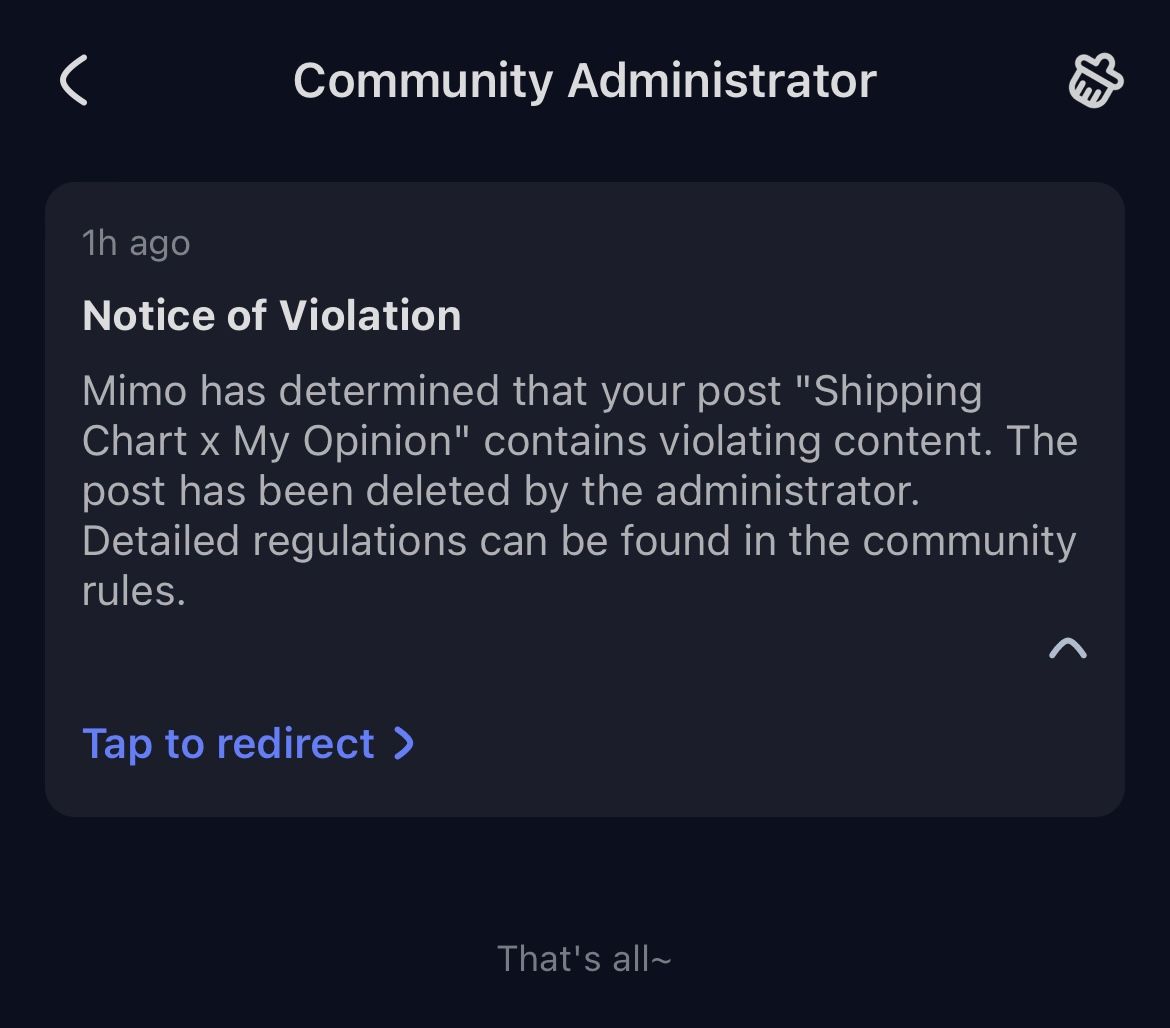Click the '1h ago' timestamp

pos(137,243)
